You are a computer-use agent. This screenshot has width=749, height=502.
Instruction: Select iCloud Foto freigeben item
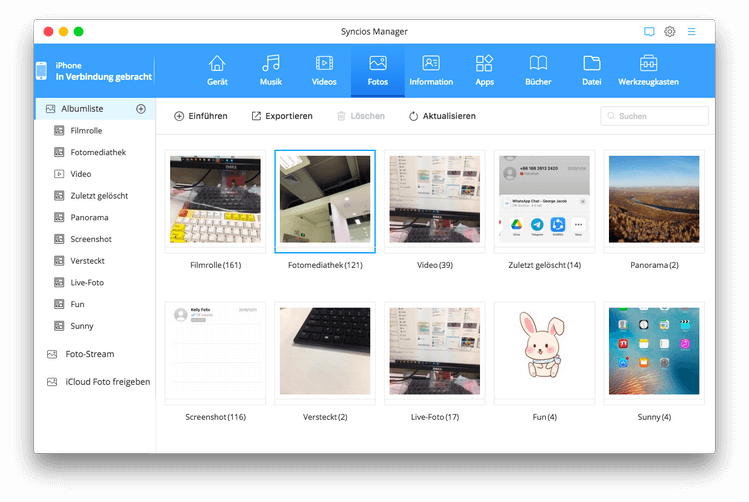(107, 382)
